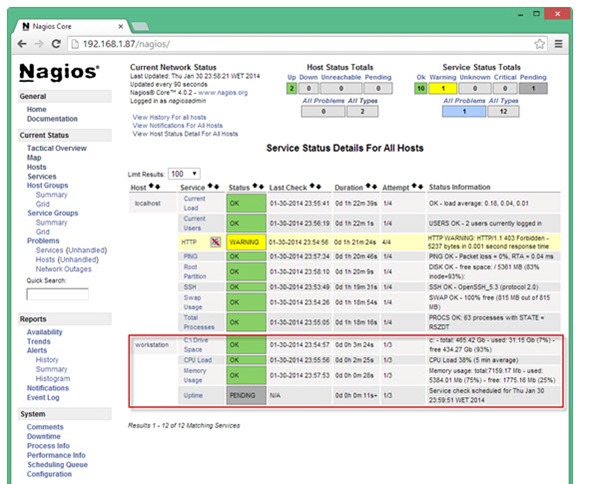Open the Uptime service link
The width and height of the screenshot is (600, 484).
[193, 395]
